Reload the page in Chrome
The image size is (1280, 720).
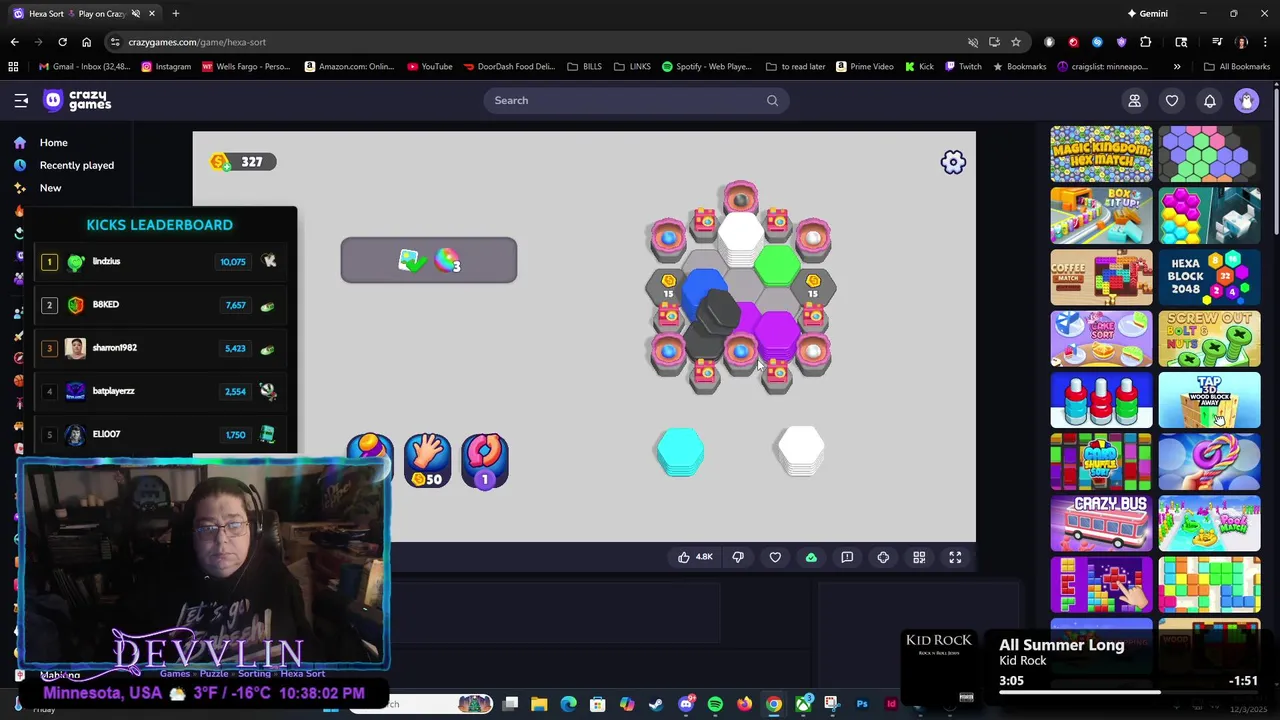click(62, 42)
